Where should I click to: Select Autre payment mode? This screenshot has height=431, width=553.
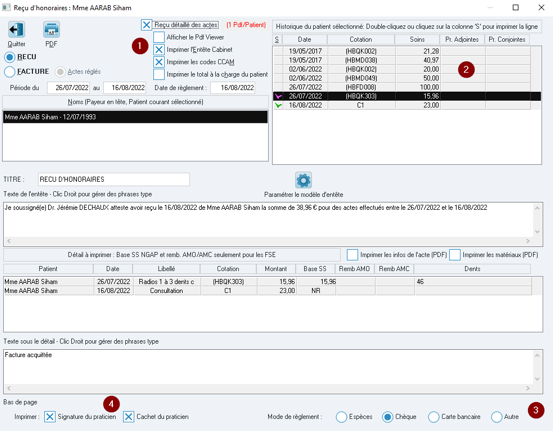coord(497,417)
